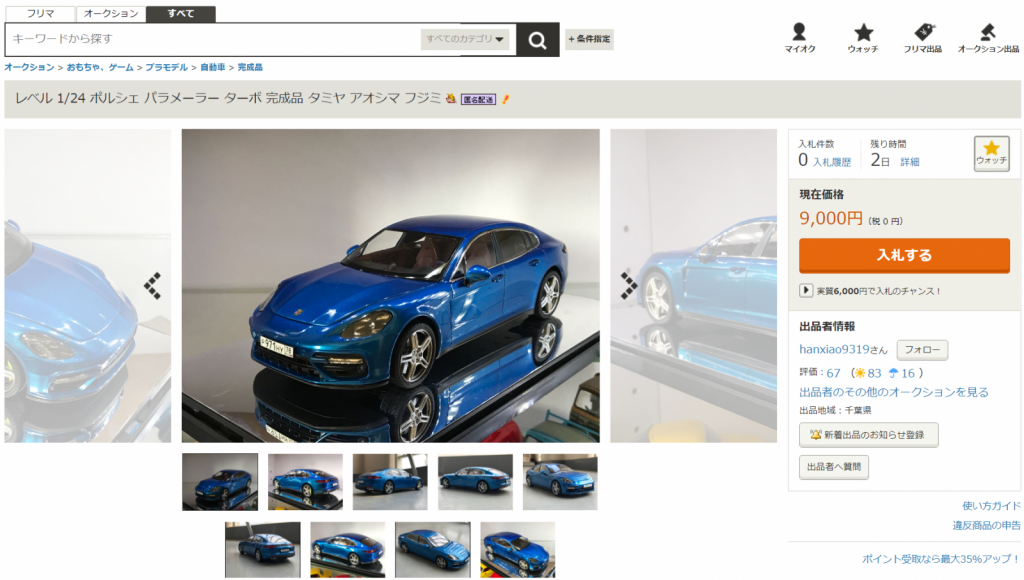Toggle the yellow ウォッチ watch button
The width and height of the screenshot is (1024, 580).
[x=990, y=154]
